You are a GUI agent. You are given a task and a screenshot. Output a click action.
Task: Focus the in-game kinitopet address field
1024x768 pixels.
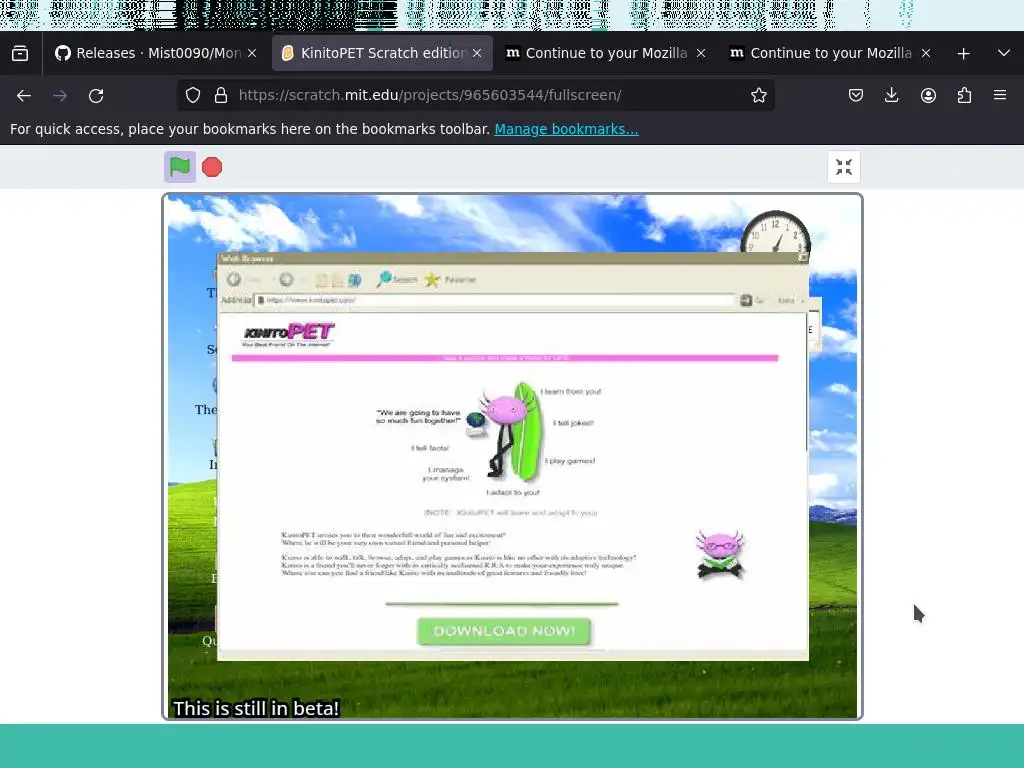coord(495,300)
